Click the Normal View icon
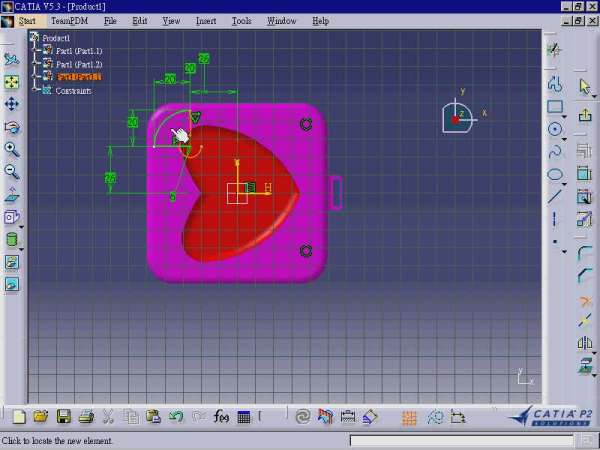The width and height of the screenshot is (600, 450). (x=11, y=195)
